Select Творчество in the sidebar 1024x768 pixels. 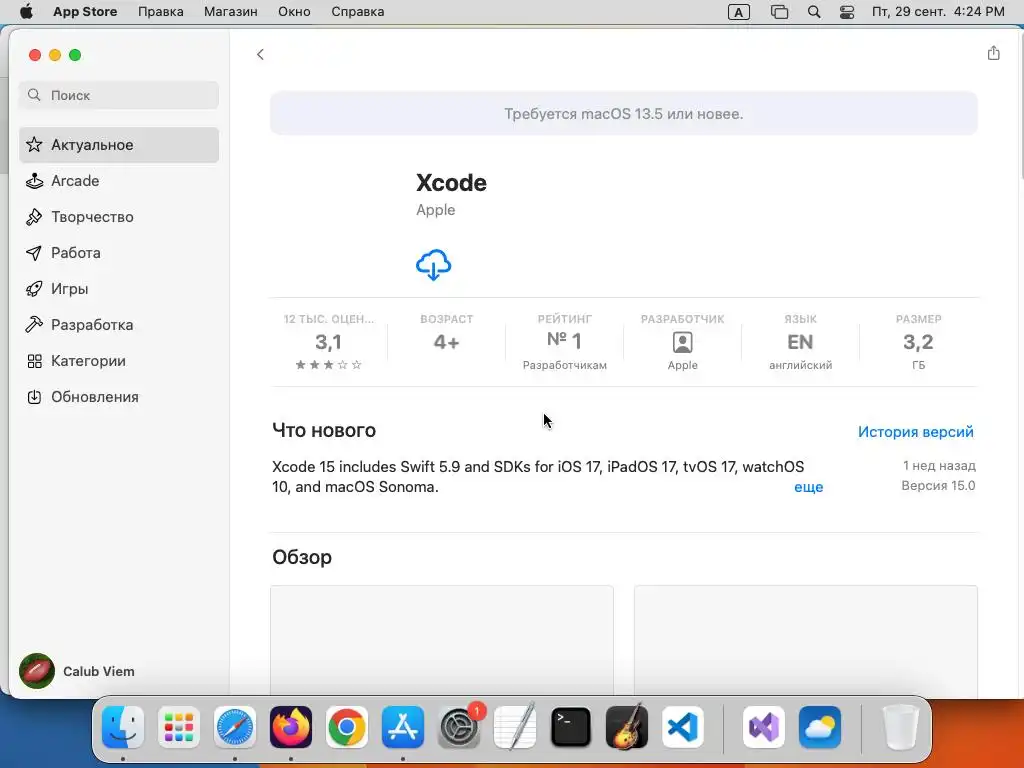coord(119,217)
